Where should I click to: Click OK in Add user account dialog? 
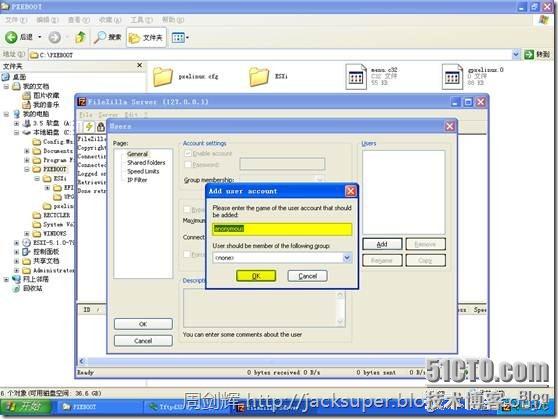(x=256, y=276)
